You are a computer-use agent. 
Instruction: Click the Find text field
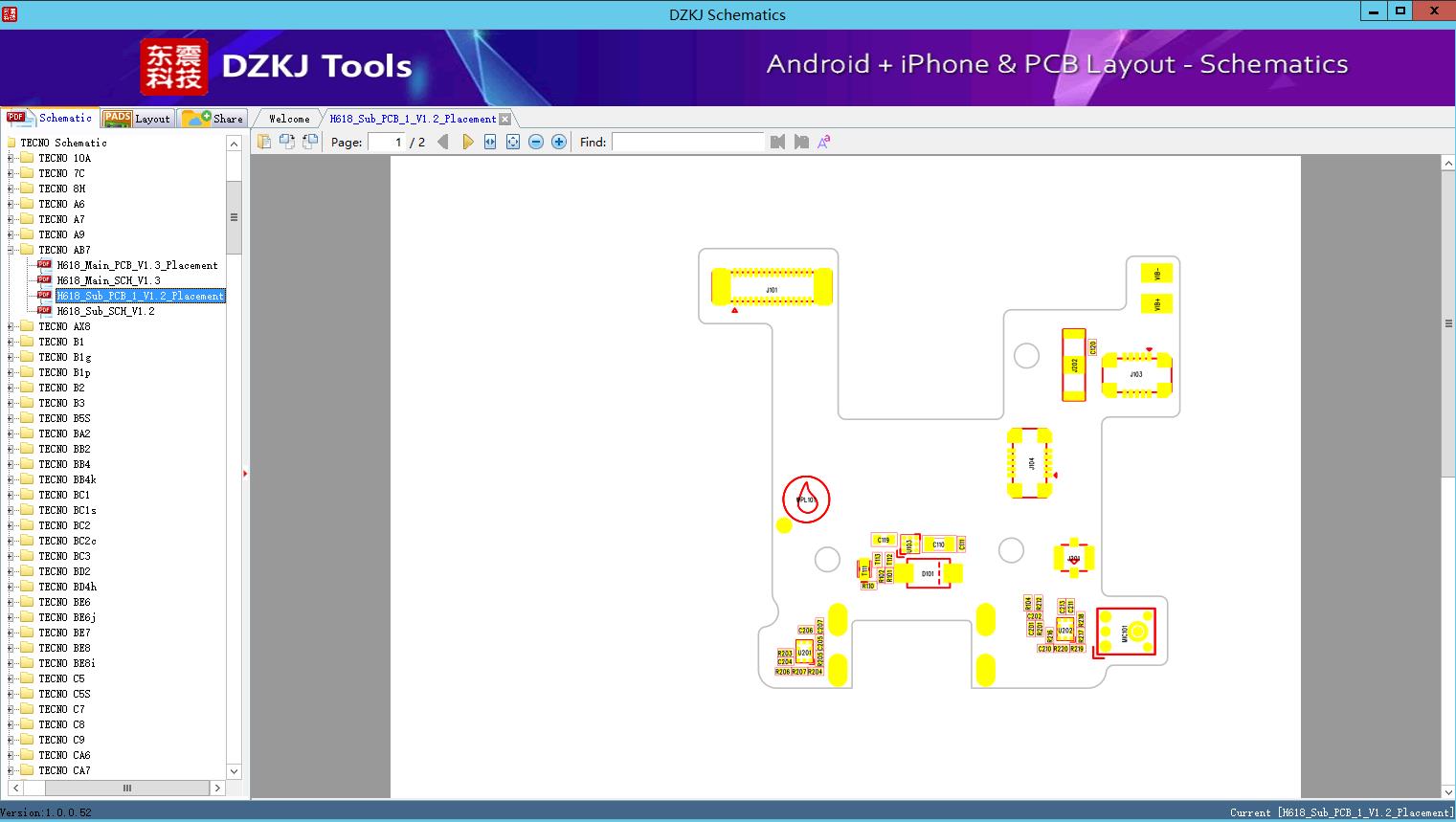(x=688, y=142)
